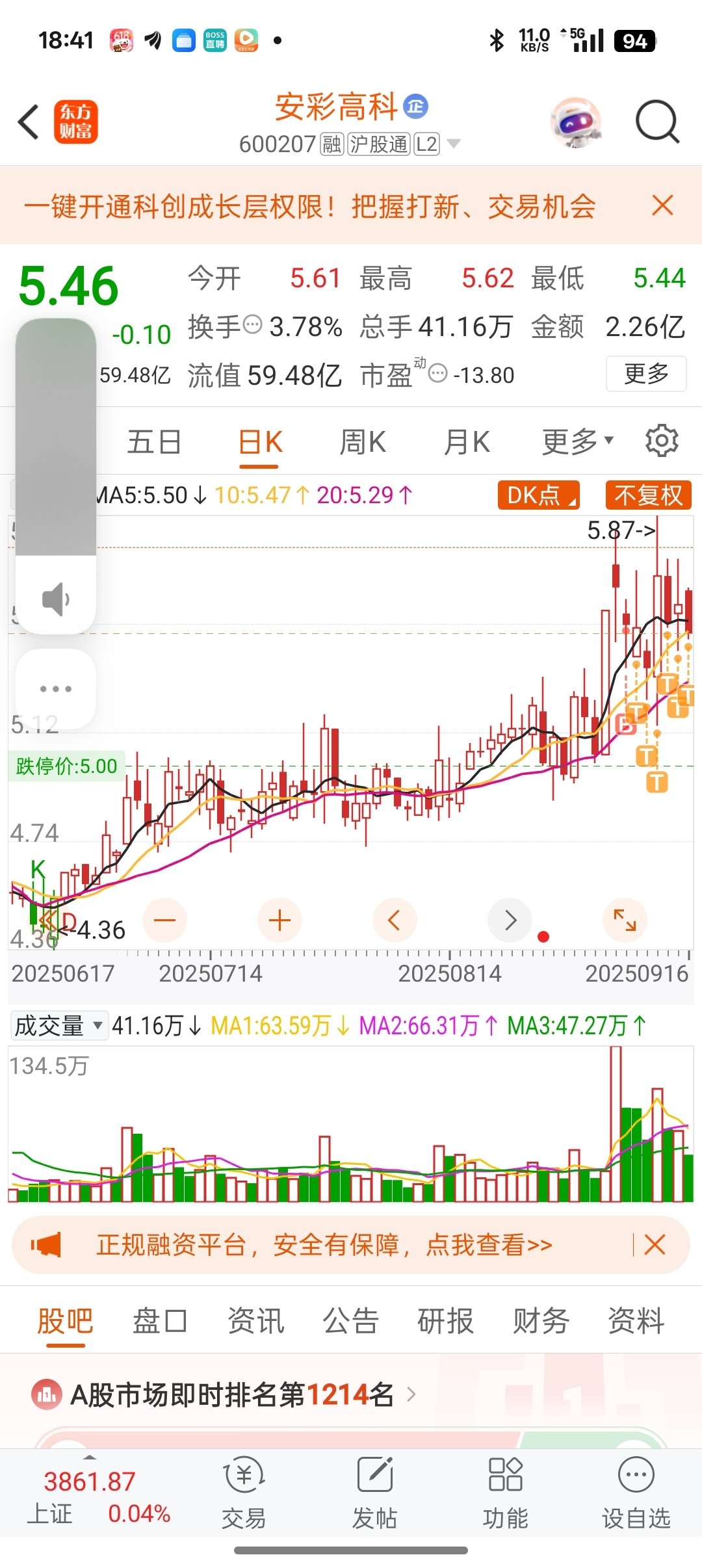Open the 公告 tab

click(350, 1320)
